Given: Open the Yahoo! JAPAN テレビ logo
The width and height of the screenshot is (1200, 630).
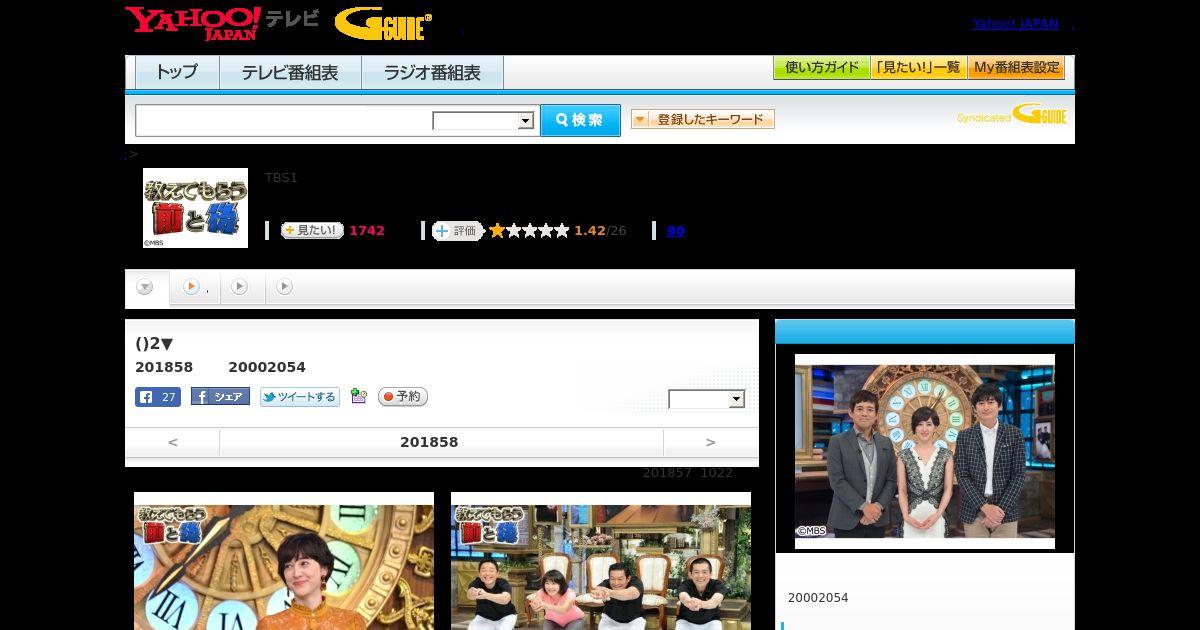Looking at the screenshot, I should pos(222,23).
